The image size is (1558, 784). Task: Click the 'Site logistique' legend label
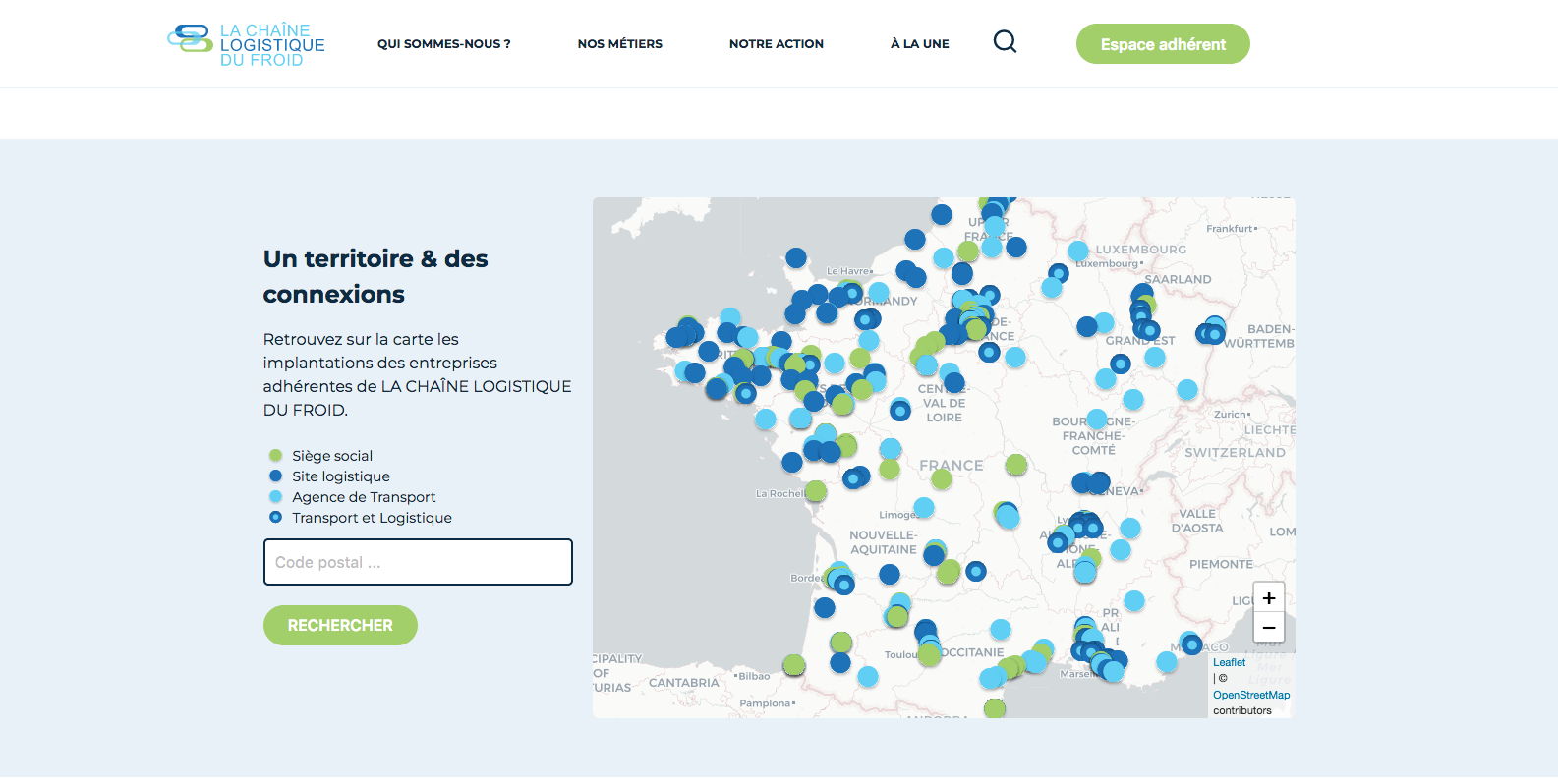[341, 476]
